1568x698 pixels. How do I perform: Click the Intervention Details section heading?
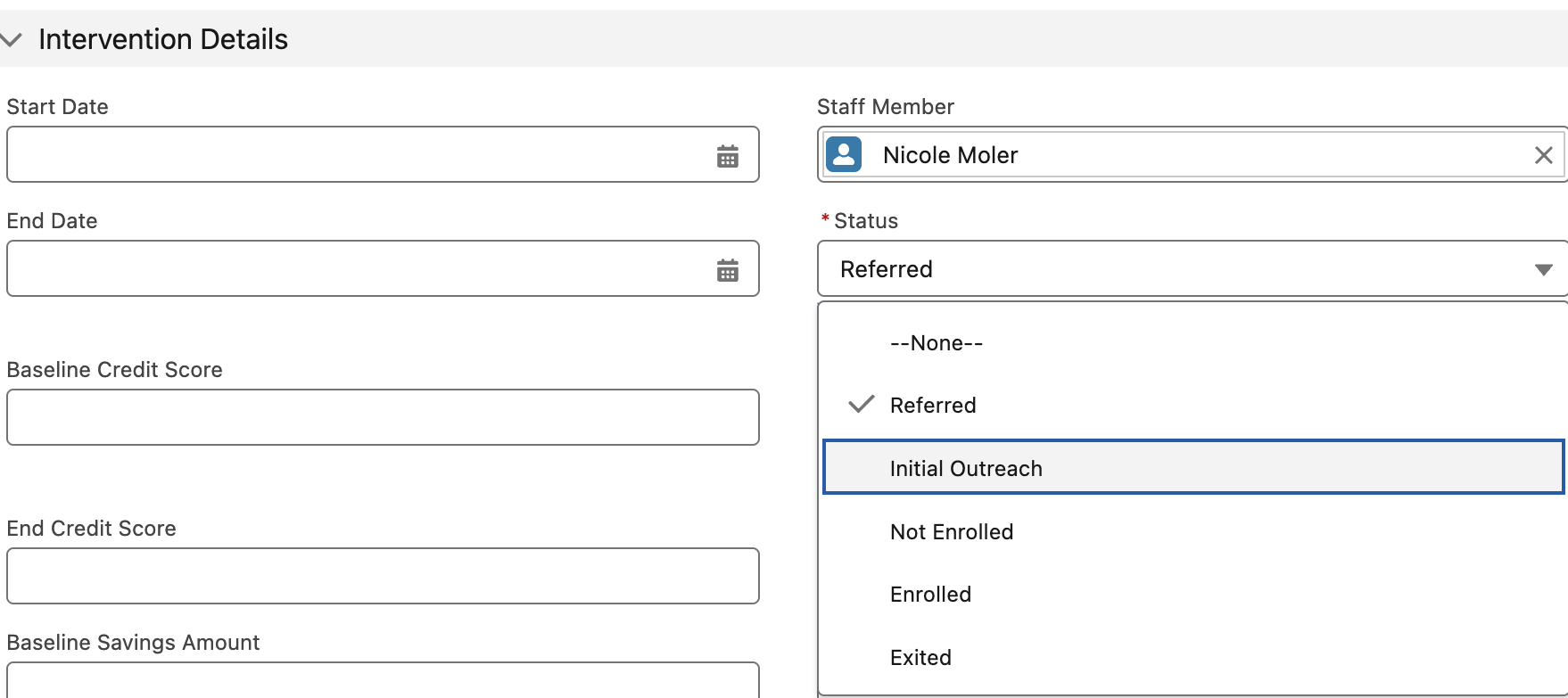point(163,39)
